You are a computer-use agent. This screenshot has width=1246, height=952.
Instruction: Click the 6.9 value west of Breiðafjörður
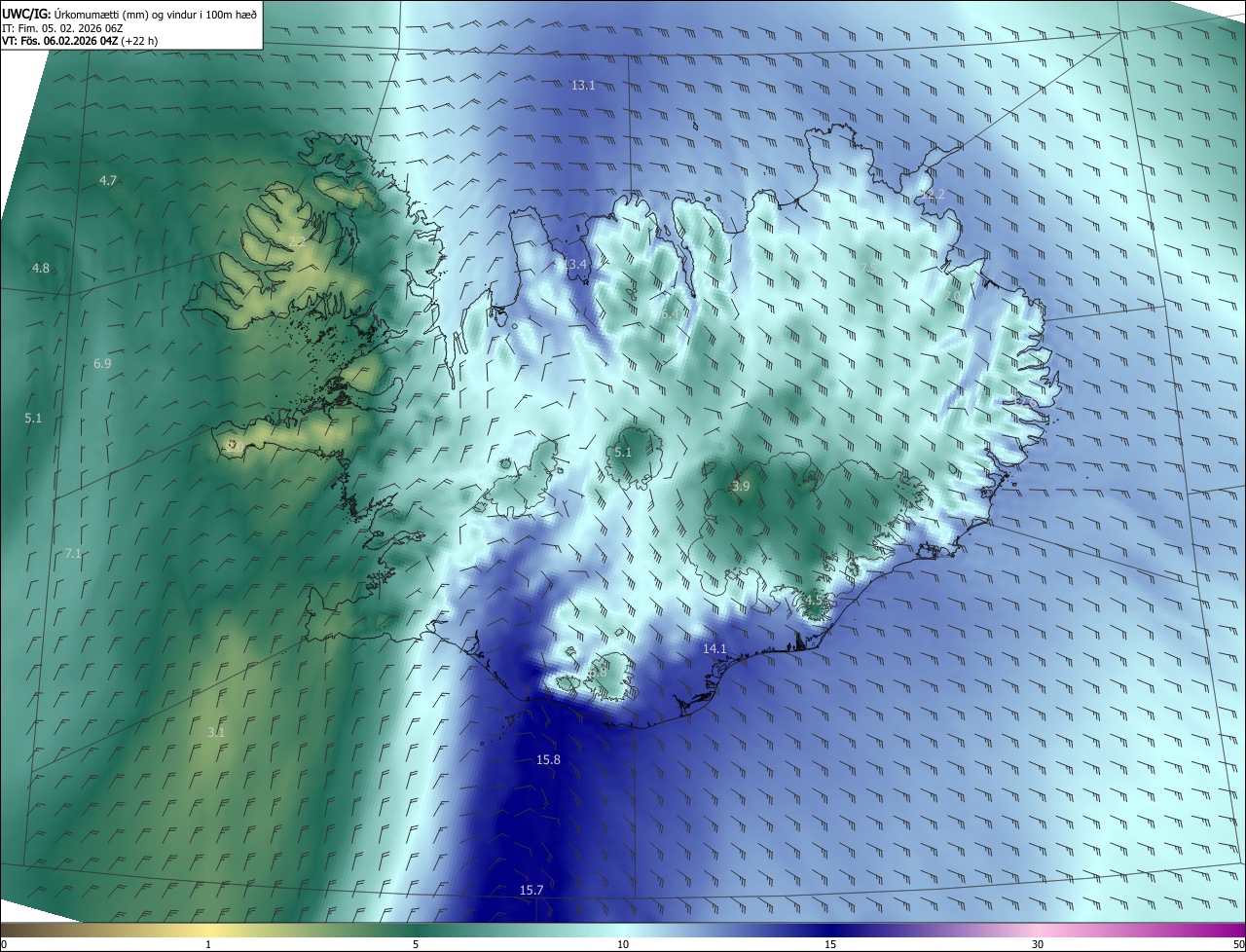pyautogui.click(x=102, y=364)
